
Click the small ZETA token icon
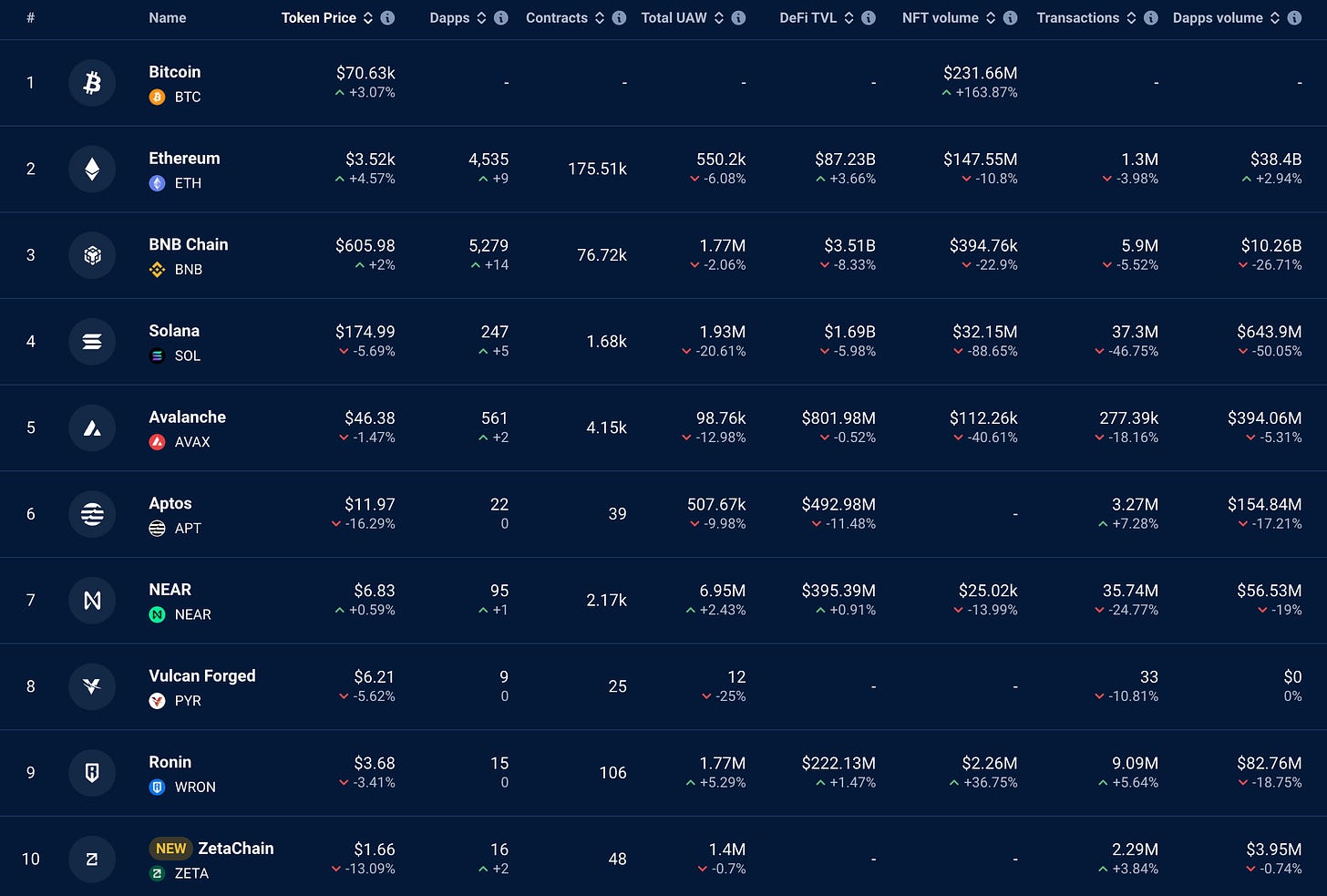click(157, 873)
